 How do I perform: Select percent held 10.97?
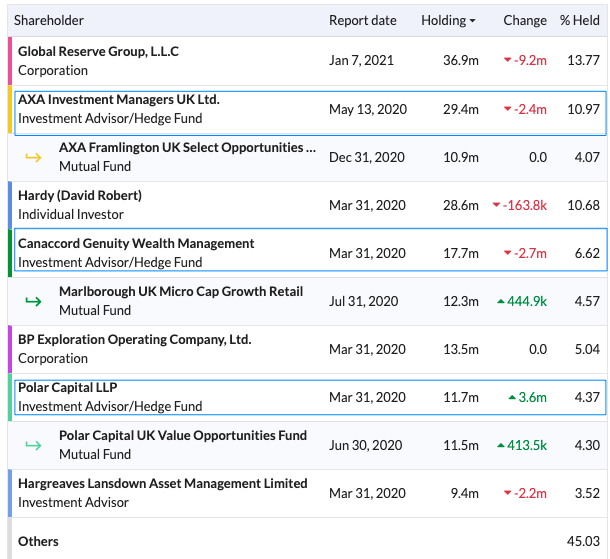(583, 109)
